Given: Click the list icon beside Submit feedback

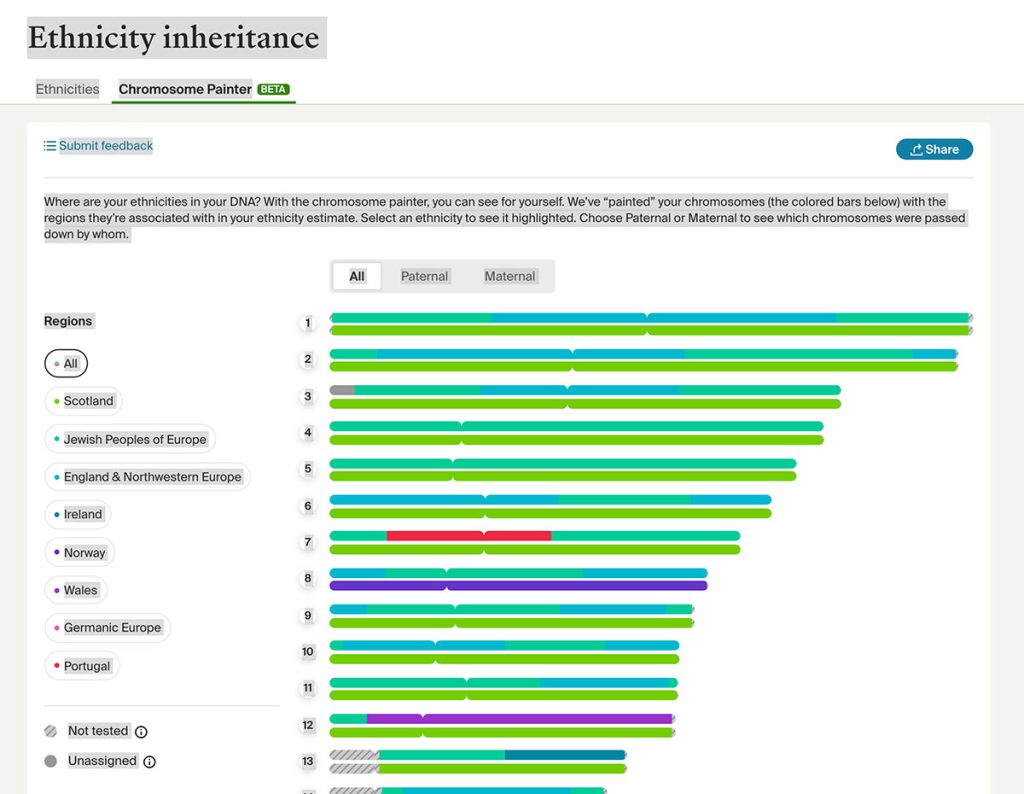Looking at the screenshot, I should [x=48, y=145].
